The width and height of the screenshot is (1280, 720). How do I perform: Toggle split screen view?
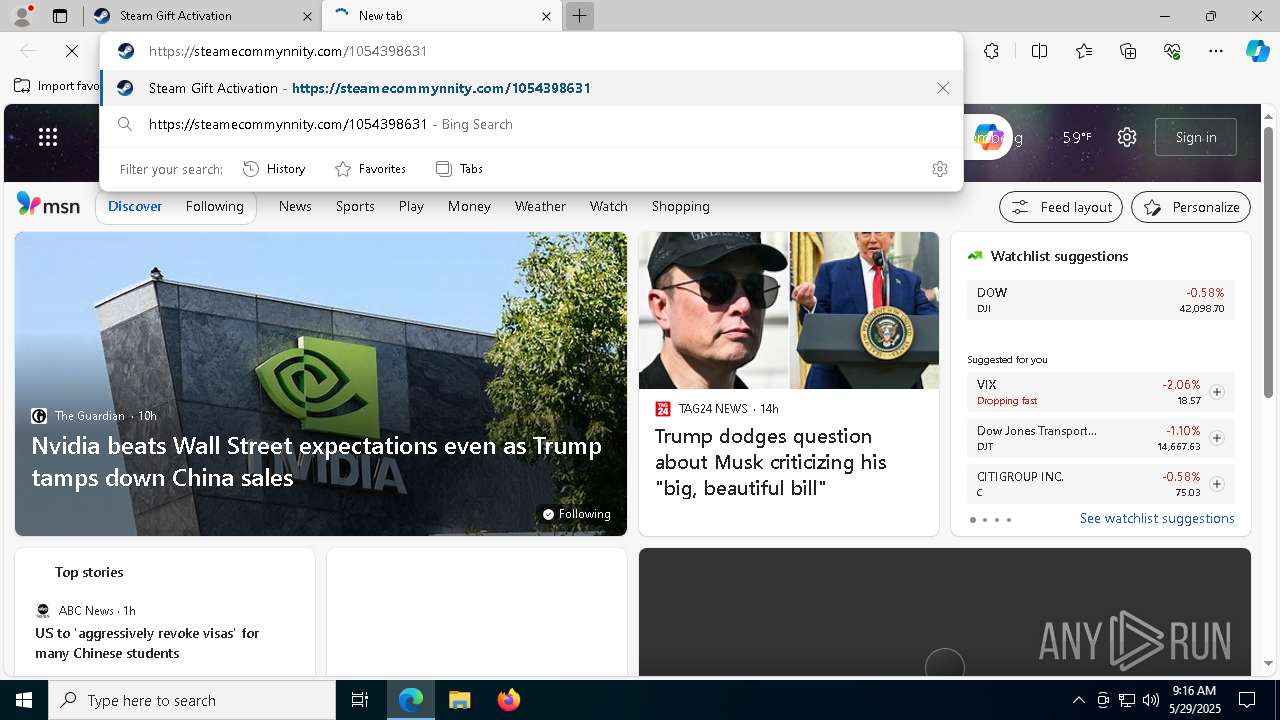point(1039,51)
